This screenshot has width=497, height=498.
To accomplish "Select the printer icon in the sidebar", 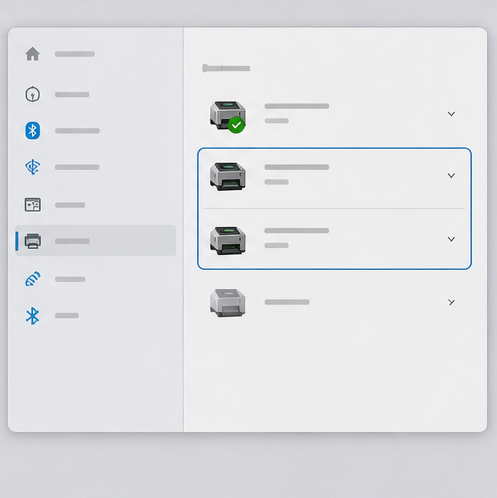I will (33, 241).
